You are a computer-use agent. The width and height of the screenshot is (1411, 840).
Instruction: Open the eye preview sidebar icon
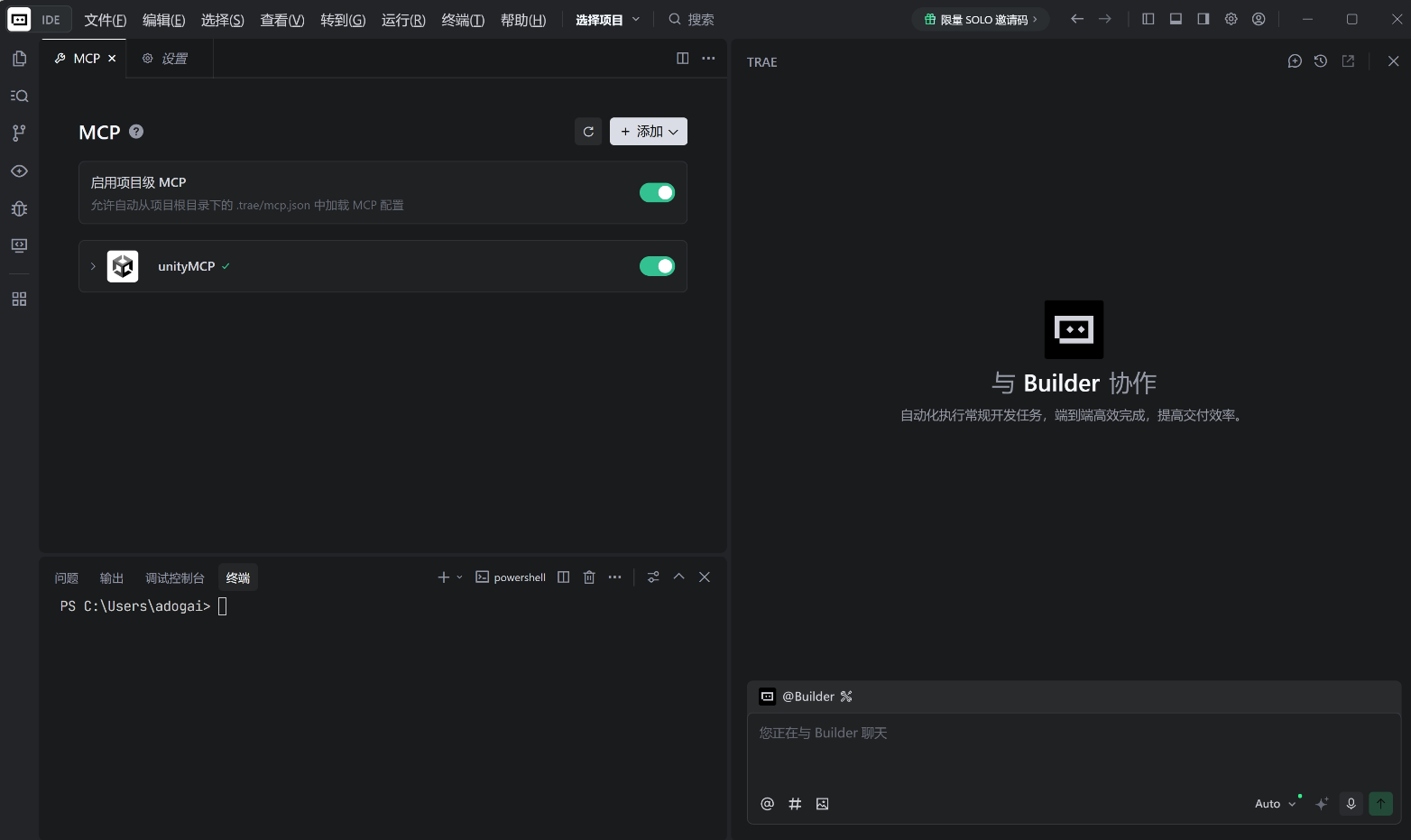pos(19,171)
